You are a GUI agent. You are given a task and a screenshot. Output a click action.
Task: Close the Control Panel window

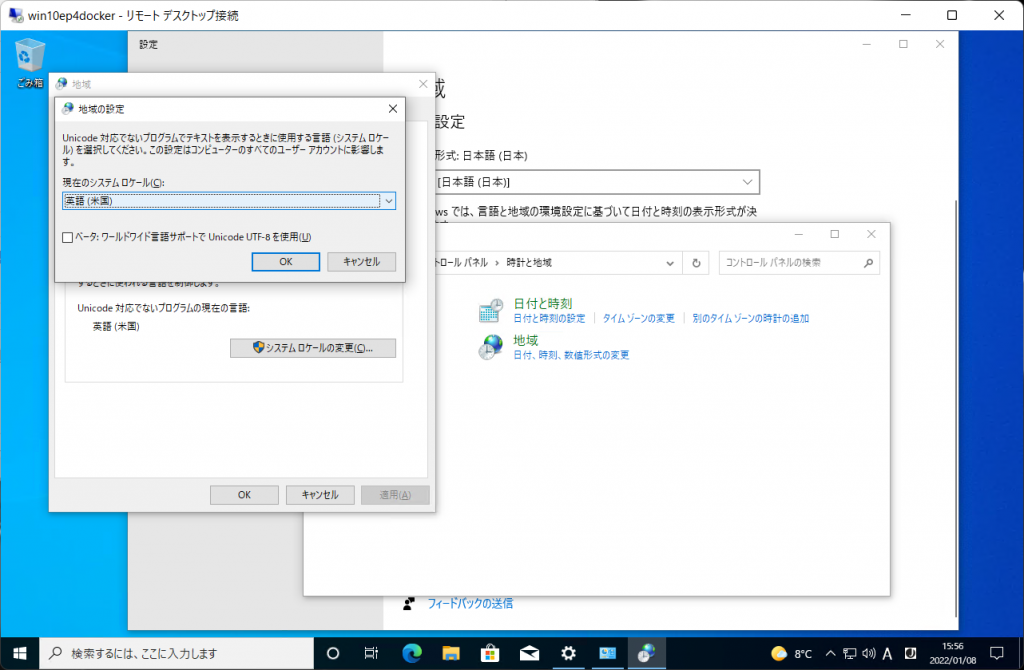(871, 234)
